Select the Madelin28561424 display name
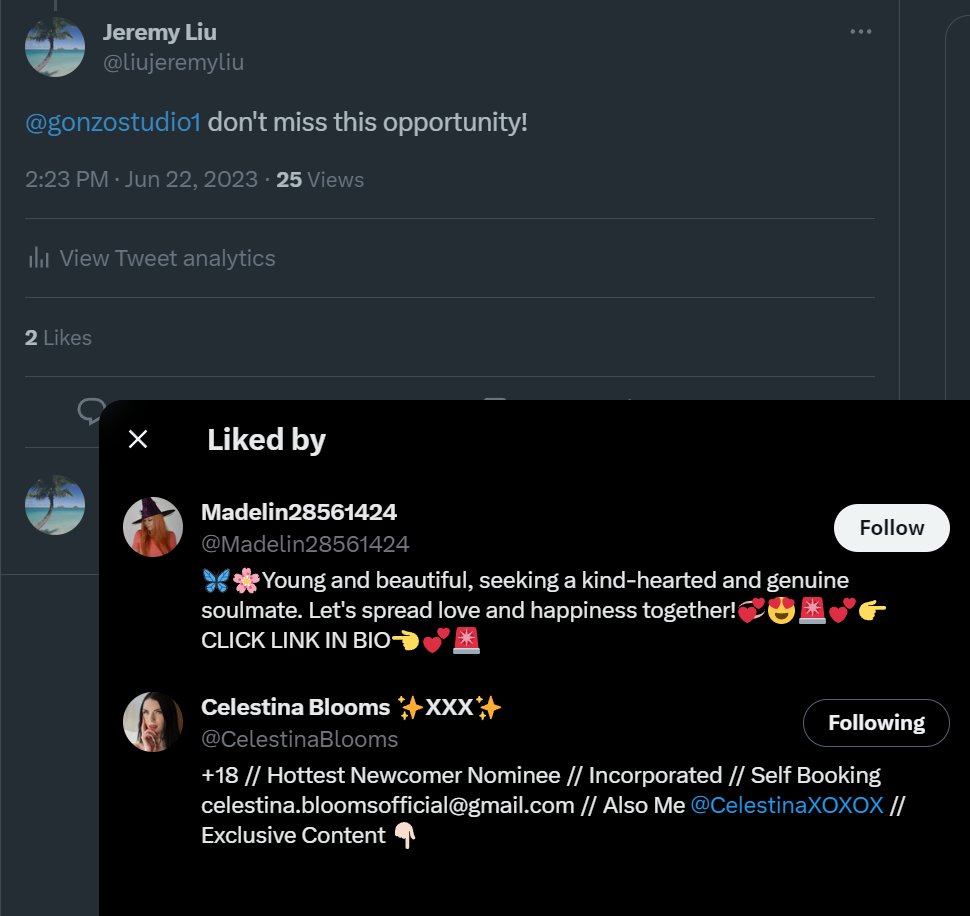Screen dimensions: 970x916 coord(299,512)
